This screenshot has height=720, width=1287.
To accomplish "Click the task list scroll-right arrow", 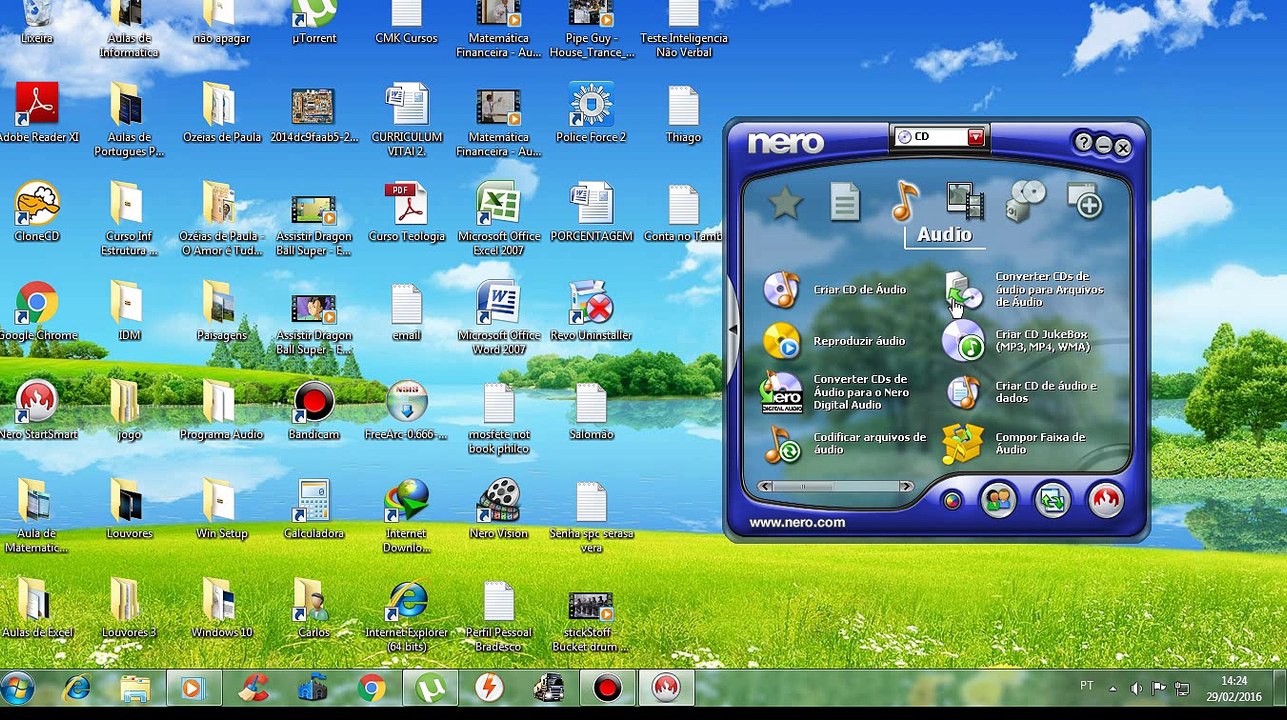I will (906, 487).
